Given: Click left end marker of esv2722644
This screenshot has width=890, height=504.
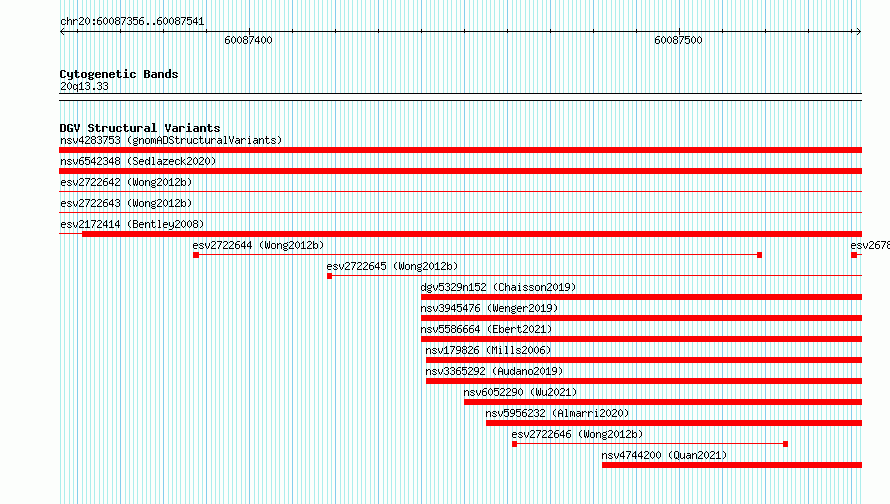Looking at the screenshot, I should click(x=196, y=255).
